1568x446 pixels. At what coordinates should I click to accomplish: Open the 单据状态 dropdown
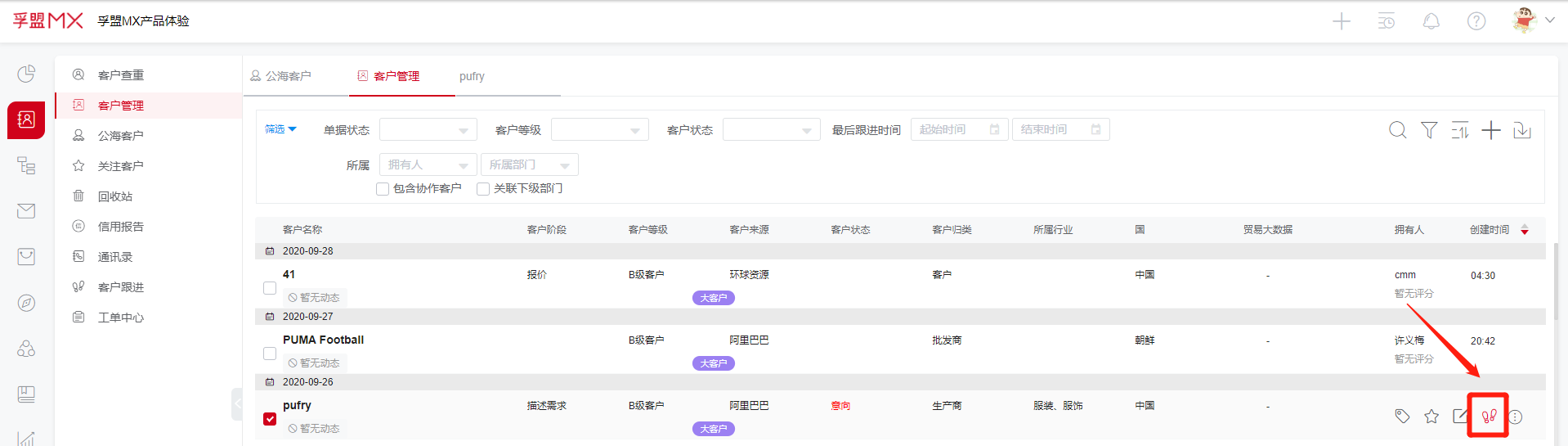428,130
